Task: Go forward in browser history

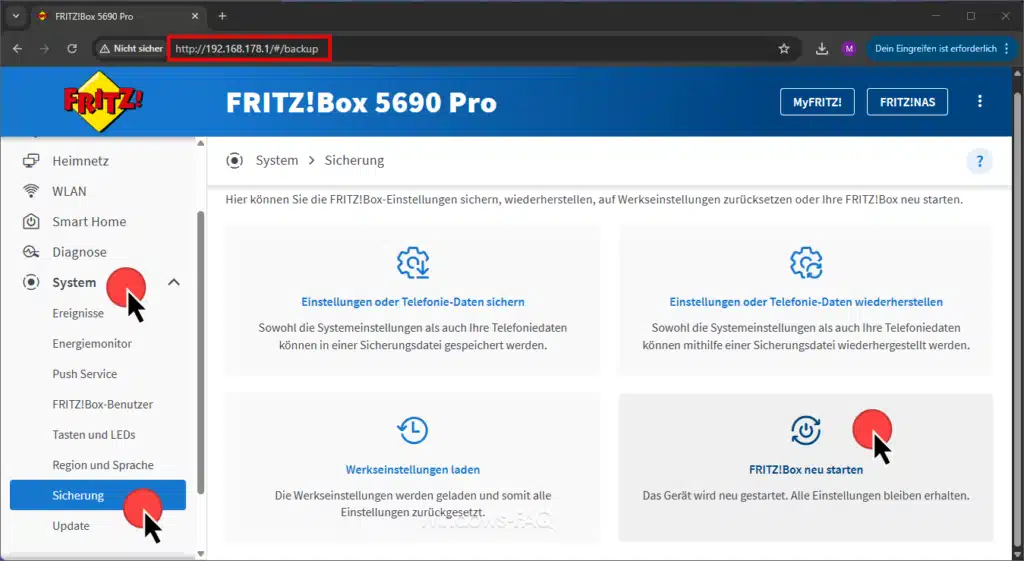Action: pos(44,48)
